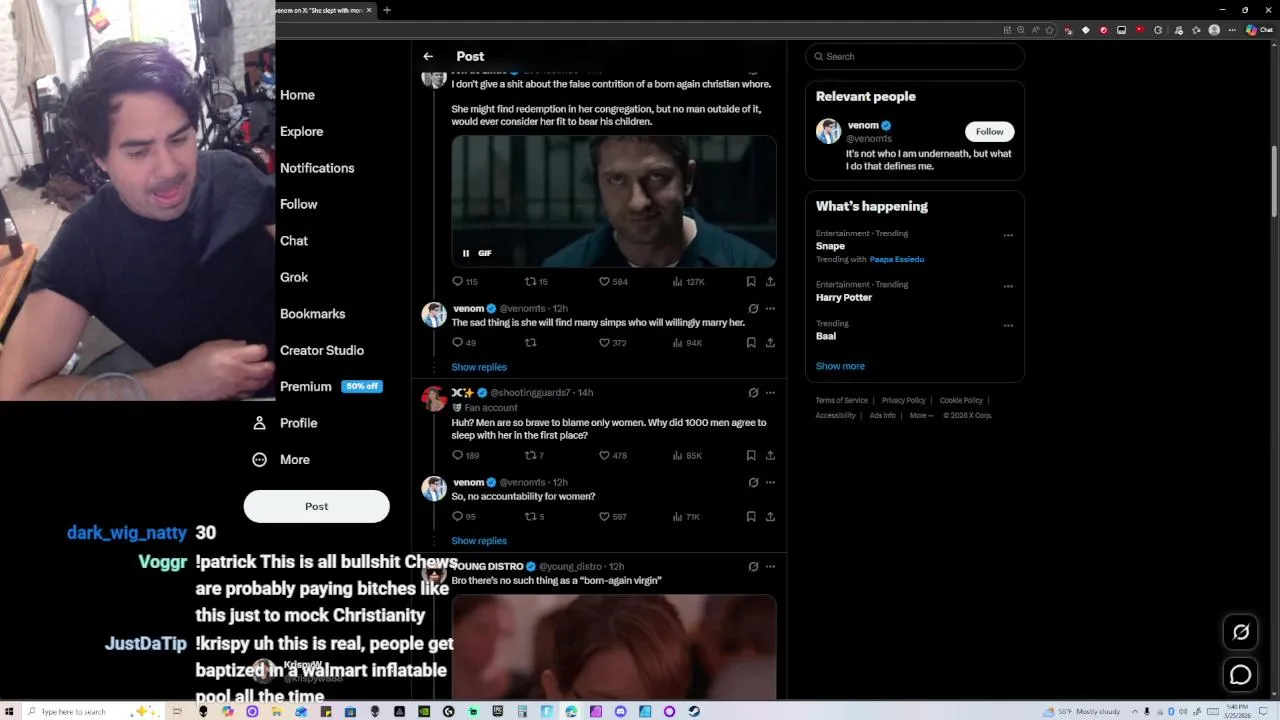
Task: Open more options for Snape trend
Action: click(1008, 236)
